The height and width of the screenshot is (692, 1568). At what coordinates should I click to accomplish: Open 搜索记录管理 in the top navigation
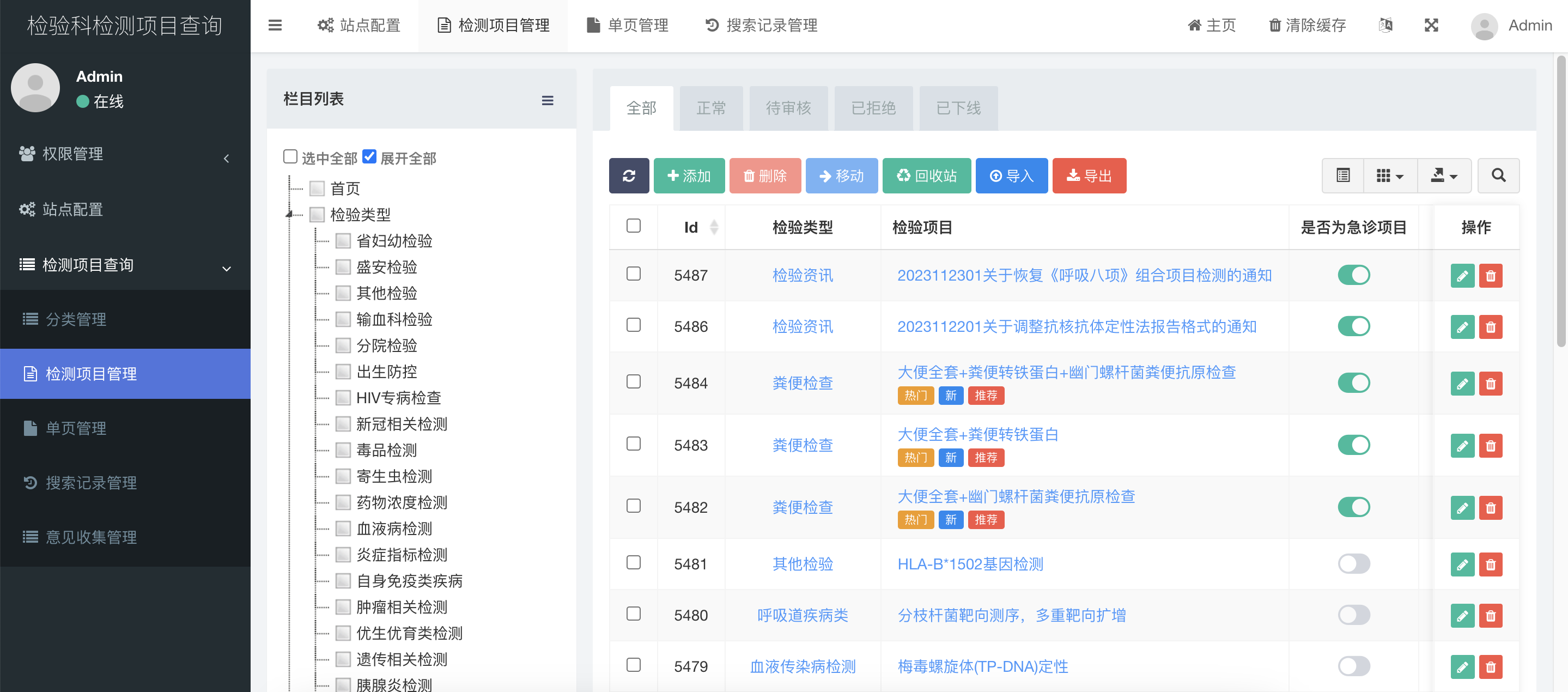(x=761, y=26)
